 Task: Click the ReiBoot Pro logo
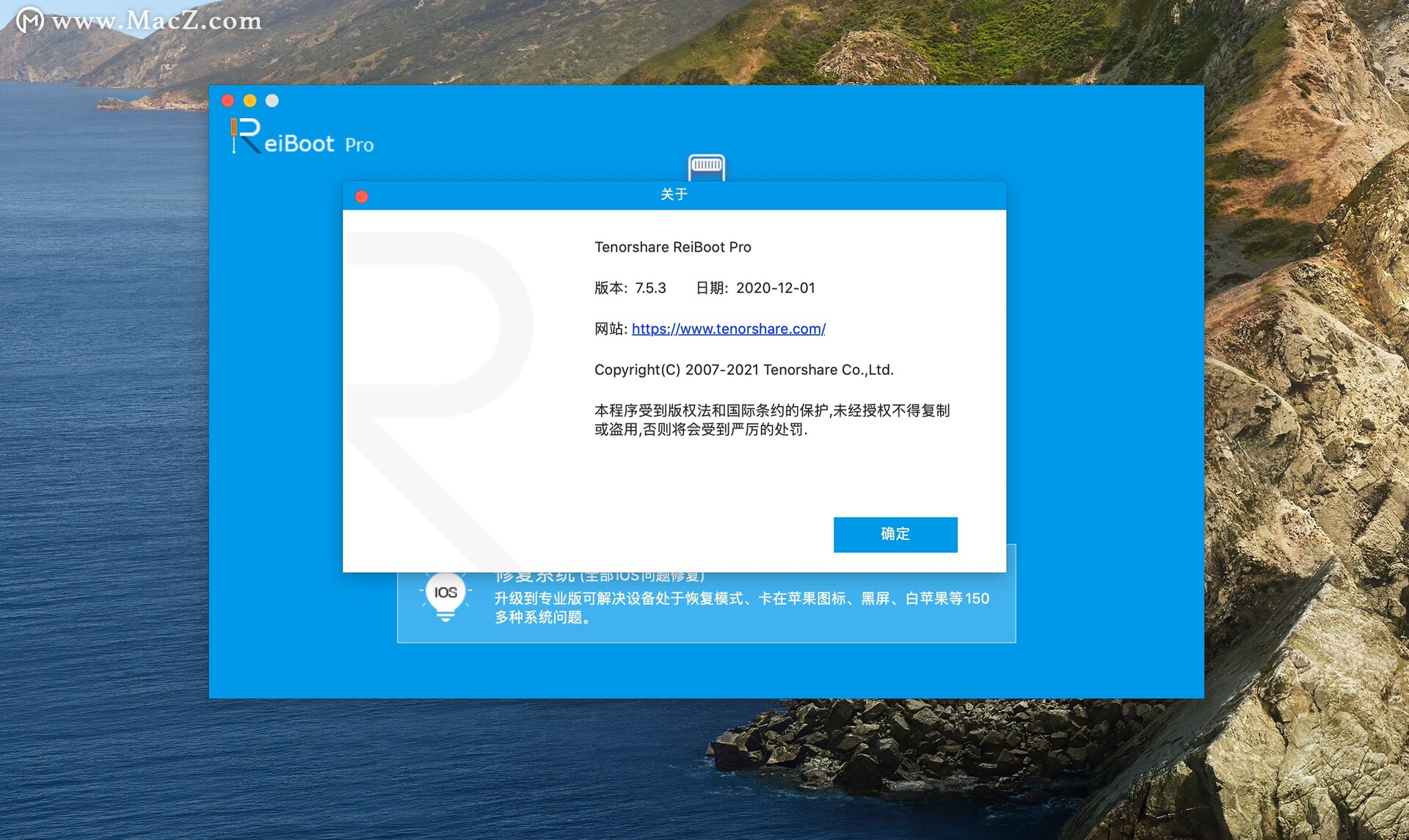(302, 137)
